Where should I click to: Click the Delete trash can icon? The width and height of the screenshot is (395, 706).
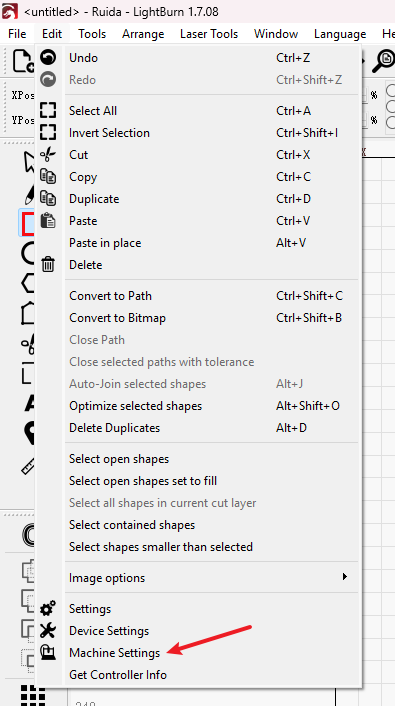click(48, 264)
